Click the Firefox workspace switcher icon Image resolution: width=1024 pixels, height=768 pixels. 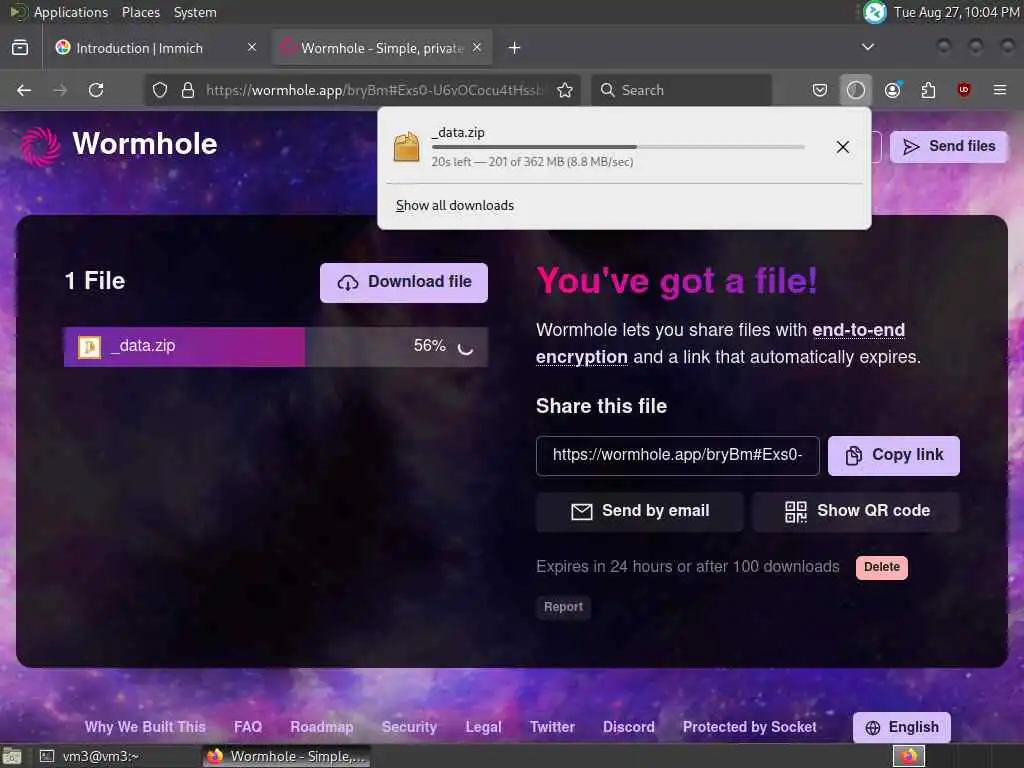pyautogui.click(x=908, y=756)
